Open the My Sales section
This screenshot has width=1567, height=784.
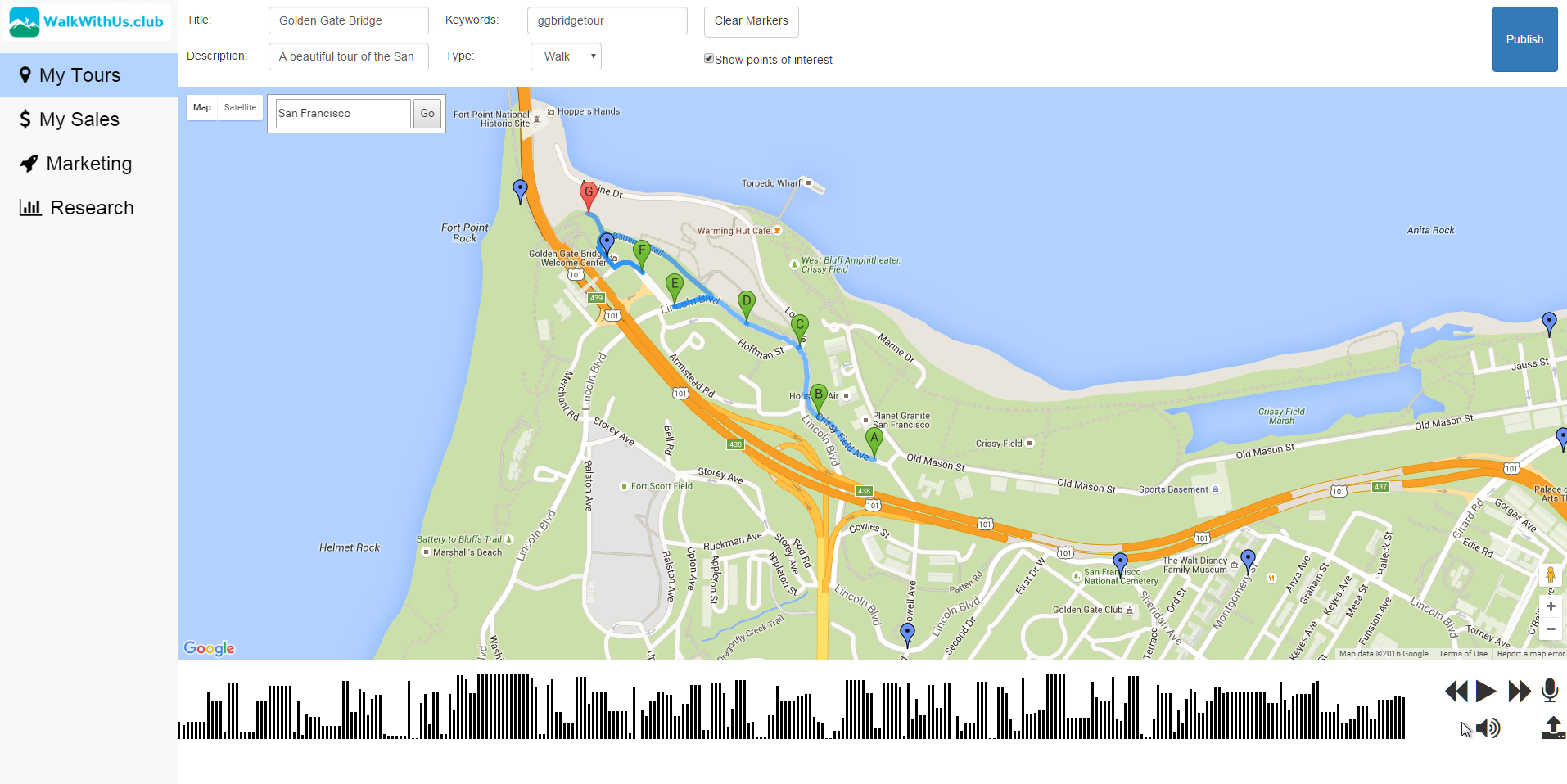(x=88, y=119)
